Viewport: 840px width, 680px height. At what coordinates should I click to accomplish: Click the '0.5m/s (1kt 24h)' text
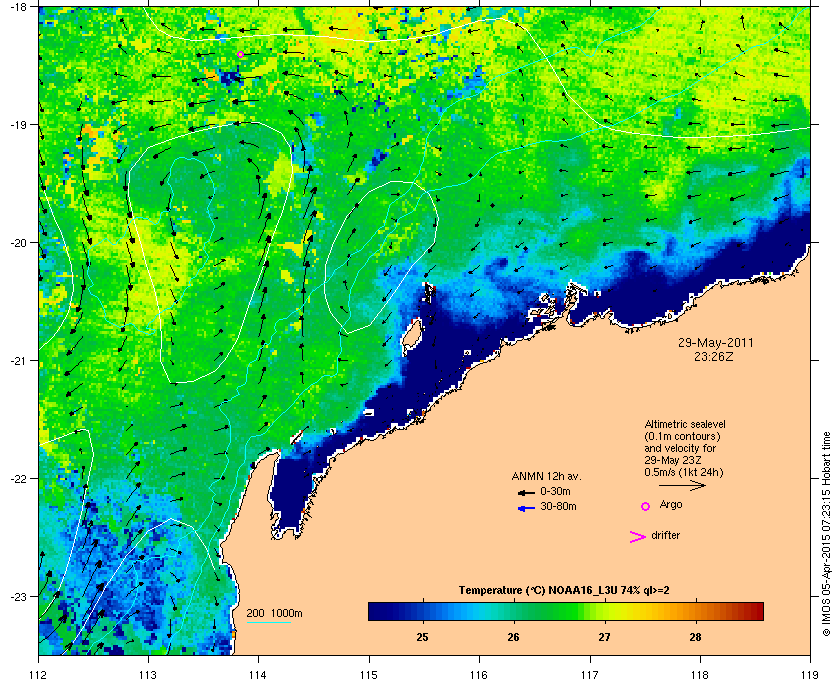[x=684, y=473]
